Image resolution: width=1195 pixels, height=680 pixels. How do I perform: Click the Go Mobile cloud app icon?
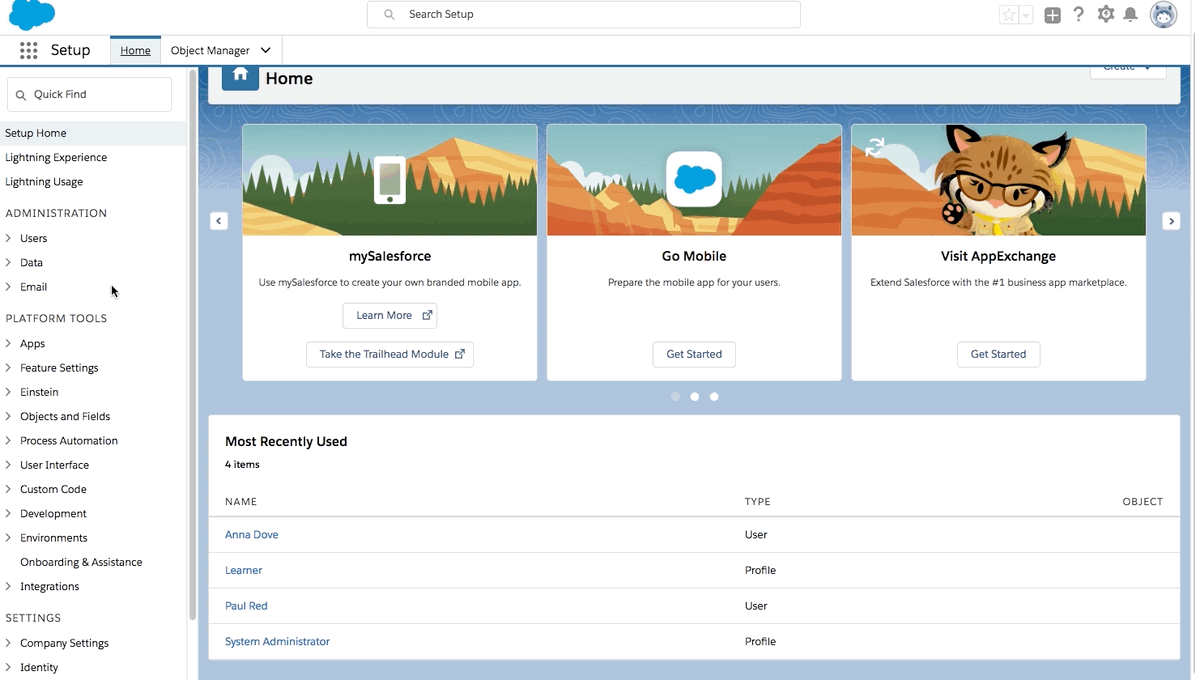click(x=694, y=179)
